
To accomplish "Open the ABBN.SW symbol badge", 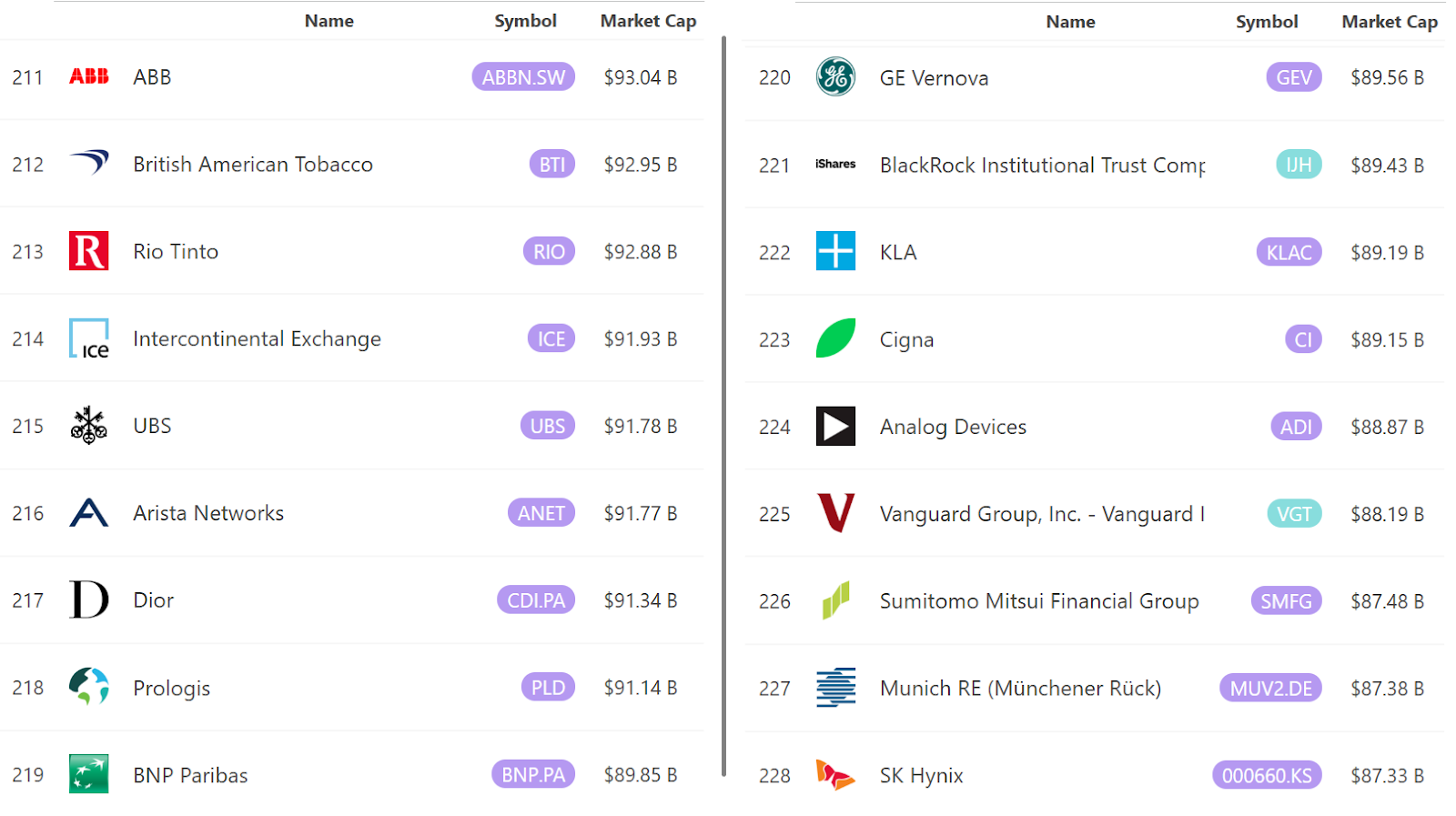I will click(x=523, y=77).
